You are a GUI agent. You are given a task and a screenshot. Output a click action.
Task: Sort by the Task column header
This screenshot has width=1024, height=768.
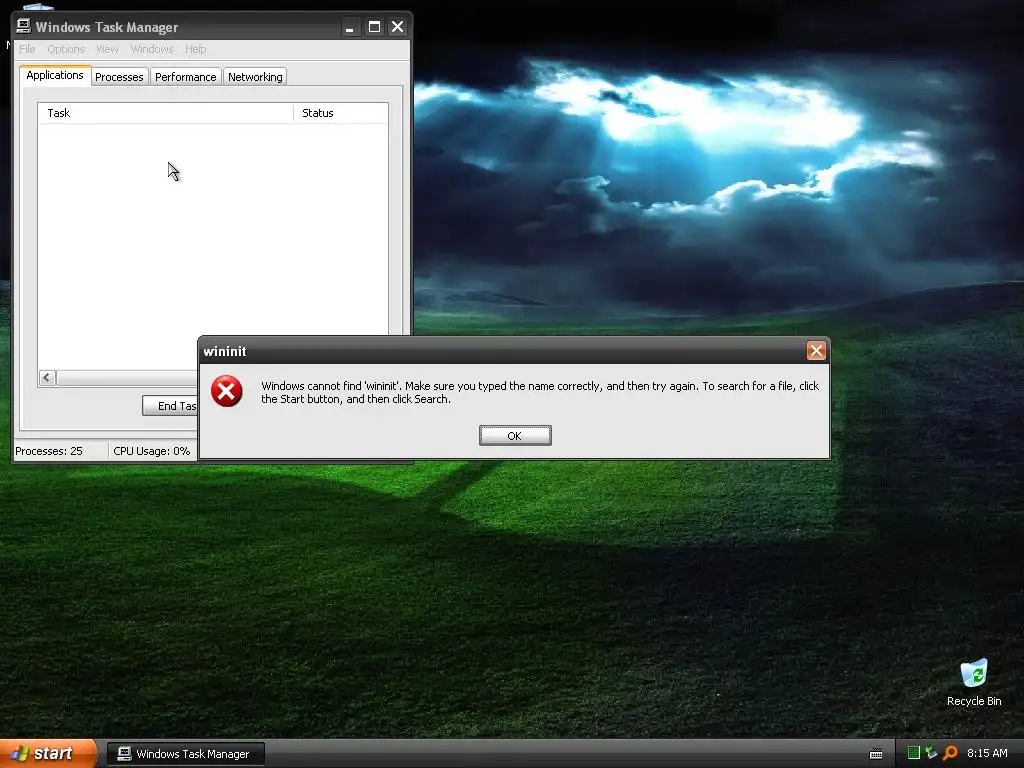pos(166,113)
